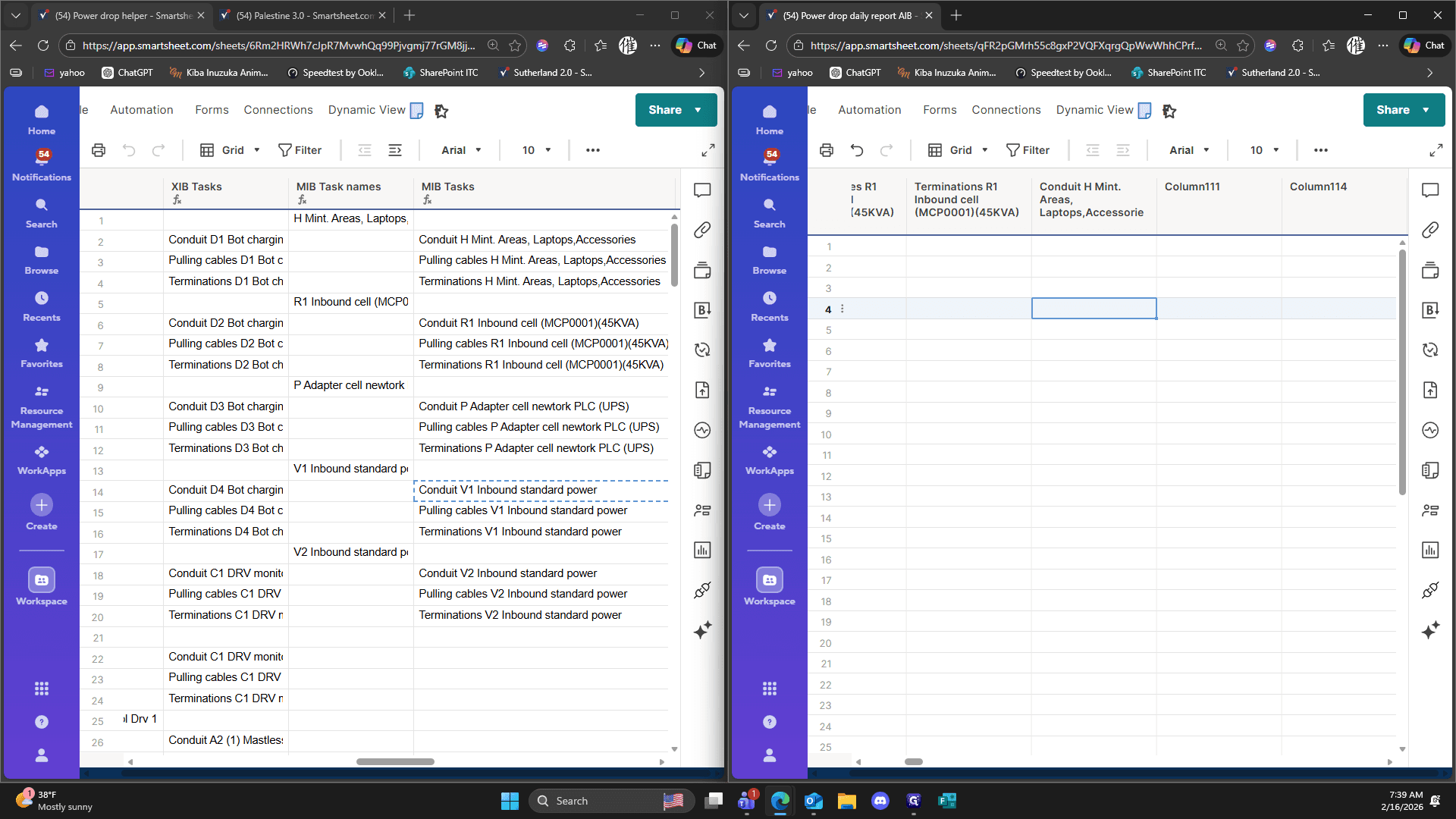Open font size 10 dropdown in right window

point(1265,150)
